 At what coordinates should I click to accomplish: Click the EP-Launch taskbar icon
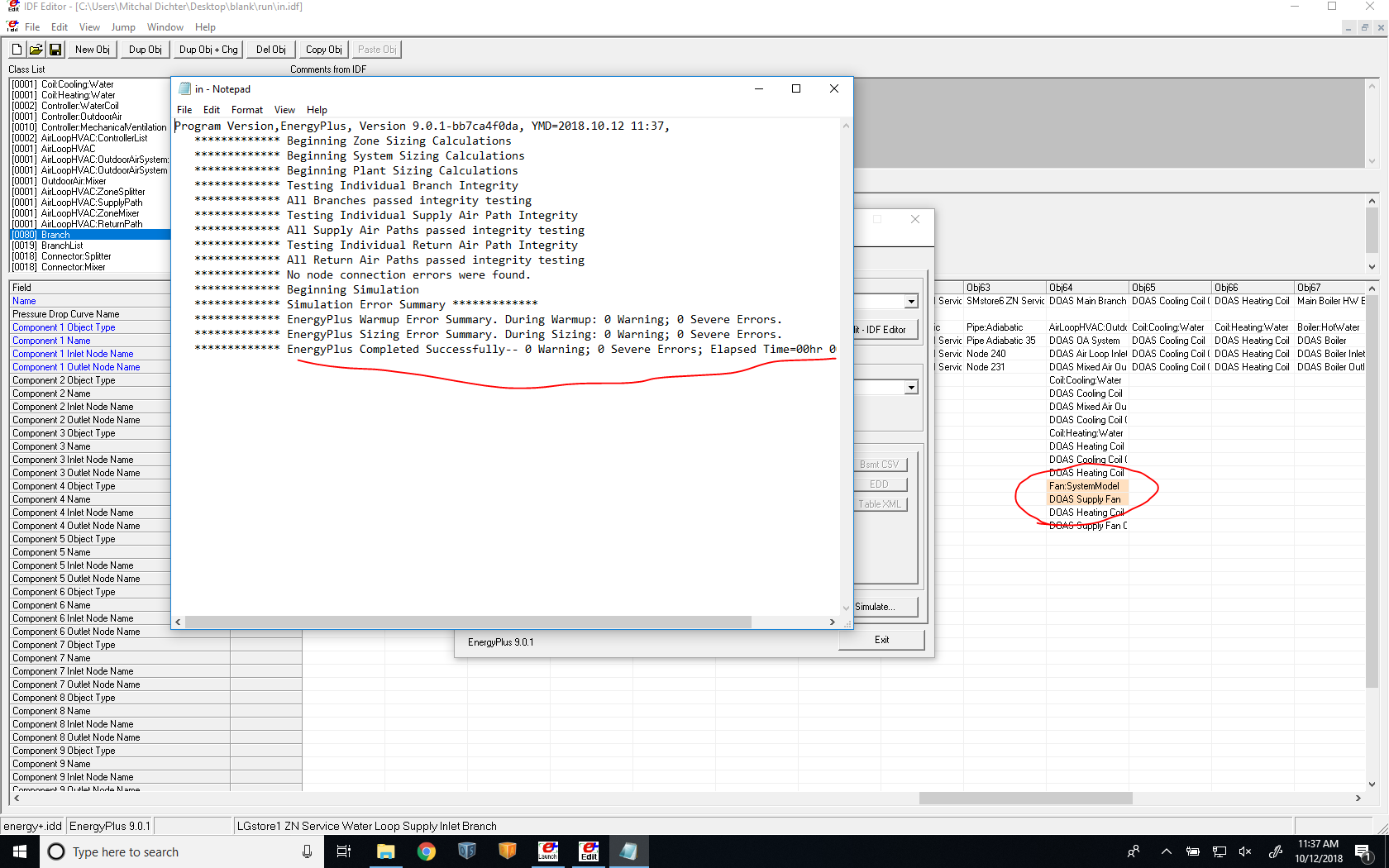[x=548, y=851]
